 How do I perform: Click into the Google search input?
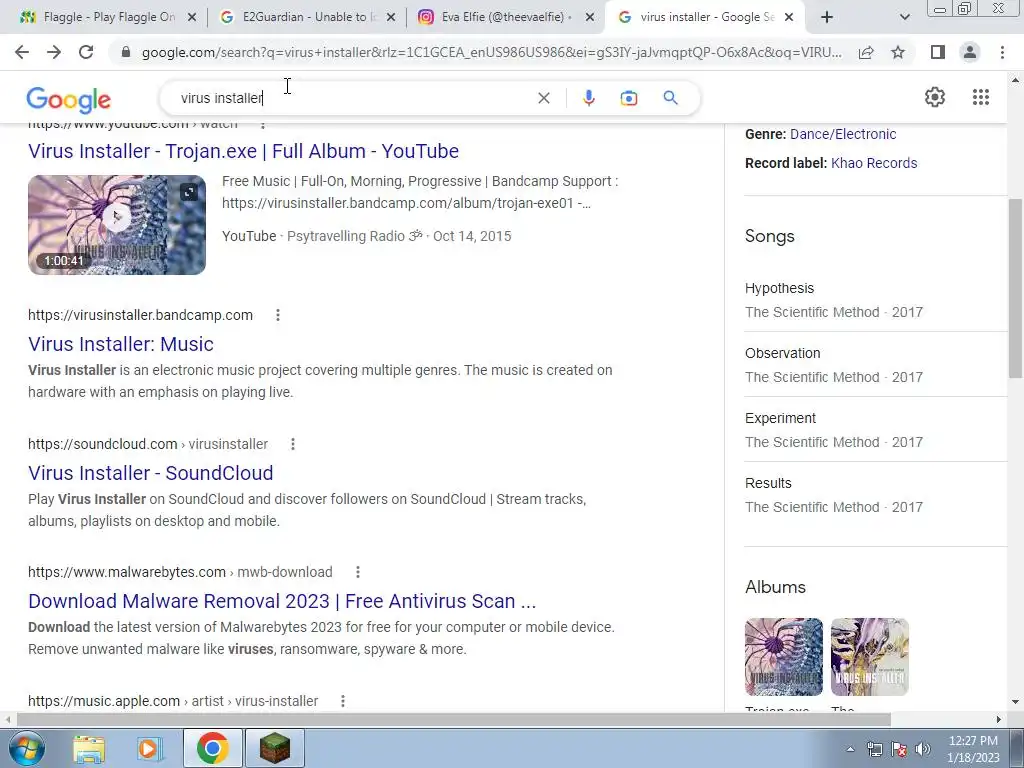click(x=353, y=98)
